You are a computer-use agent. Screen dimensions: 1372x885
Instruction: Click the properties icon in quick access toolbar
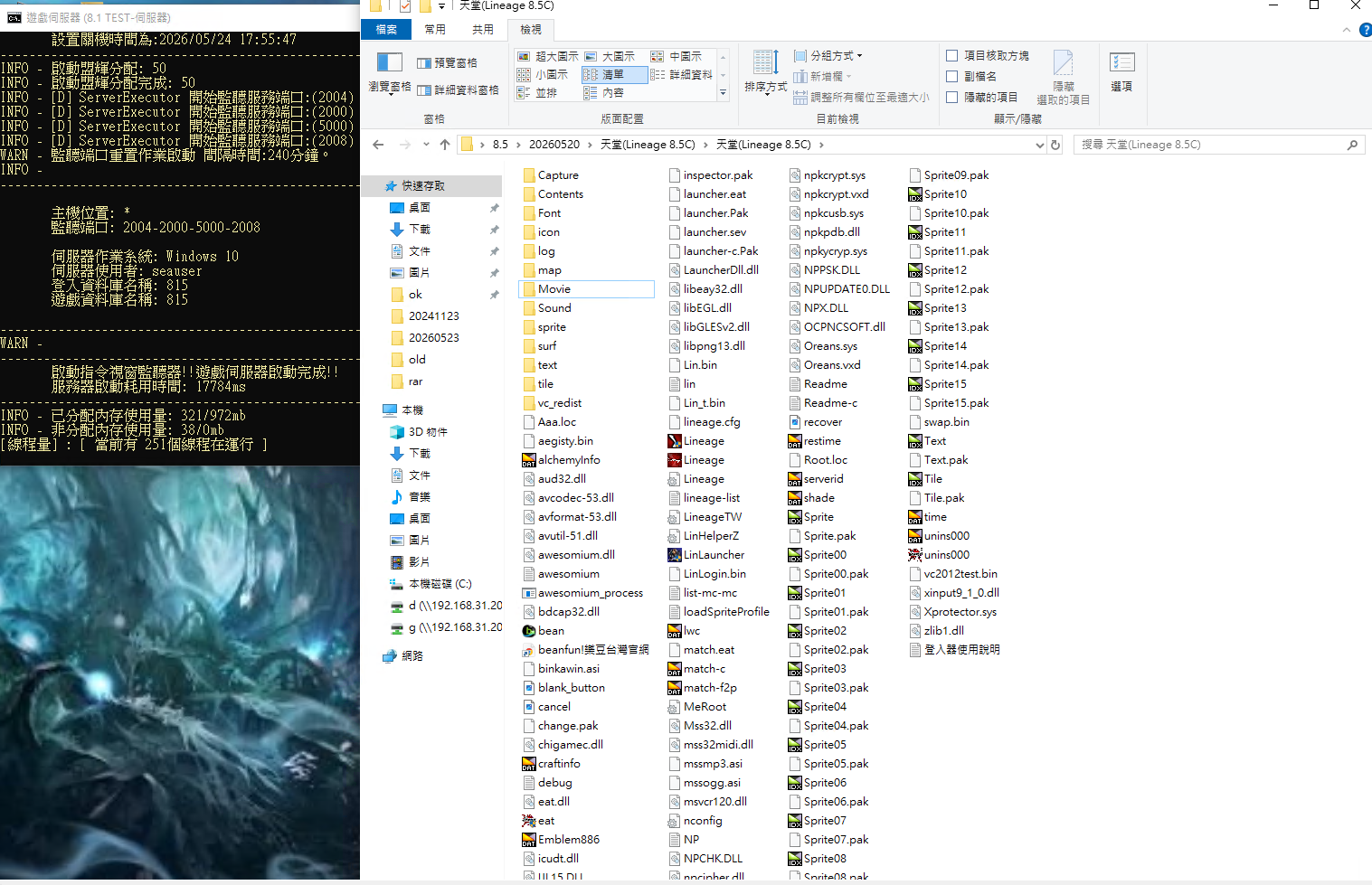[x=404, y=6]
